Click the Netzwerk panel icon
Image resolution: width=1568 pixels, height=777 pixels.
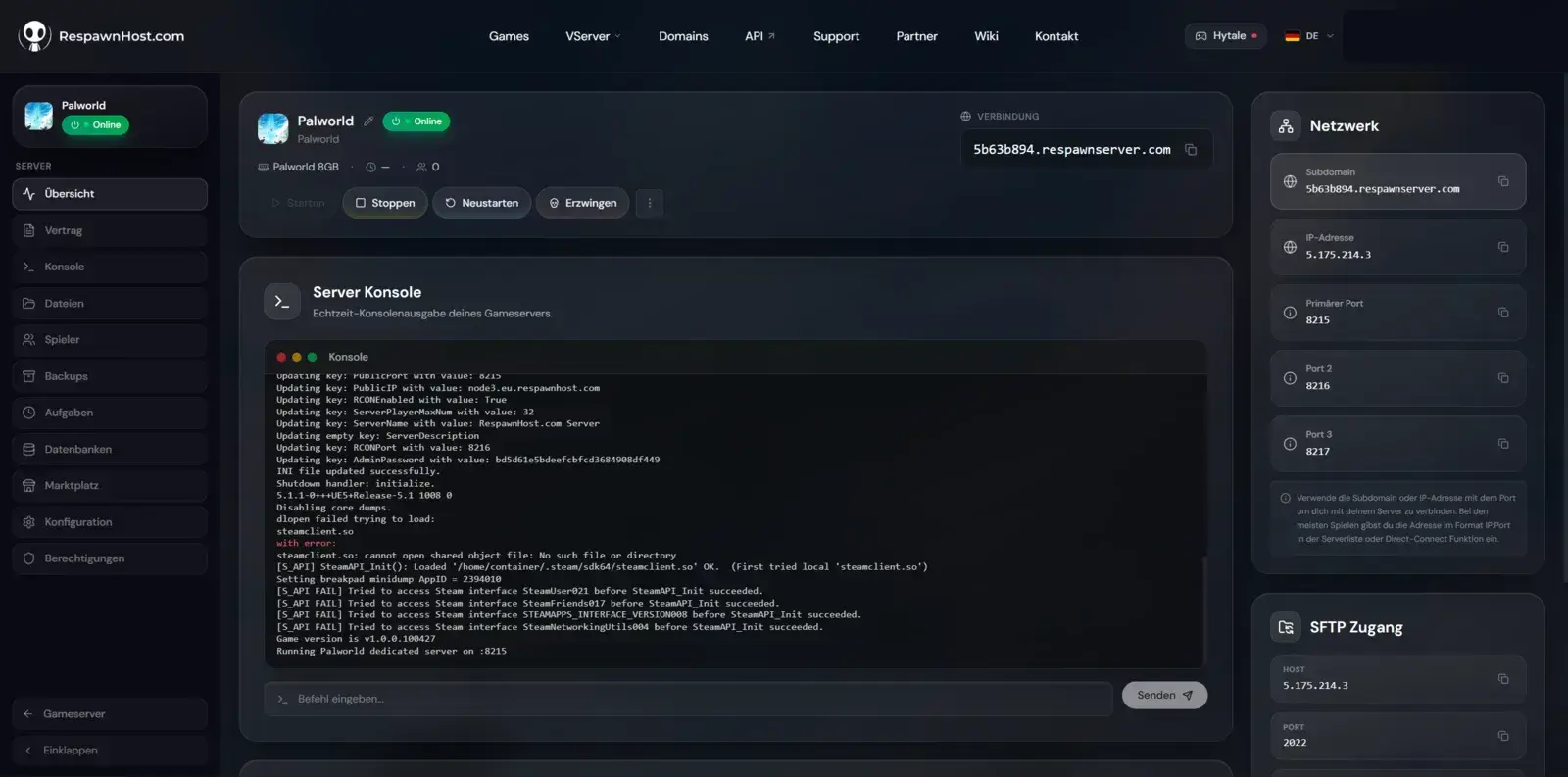[x=1286, y=126]
